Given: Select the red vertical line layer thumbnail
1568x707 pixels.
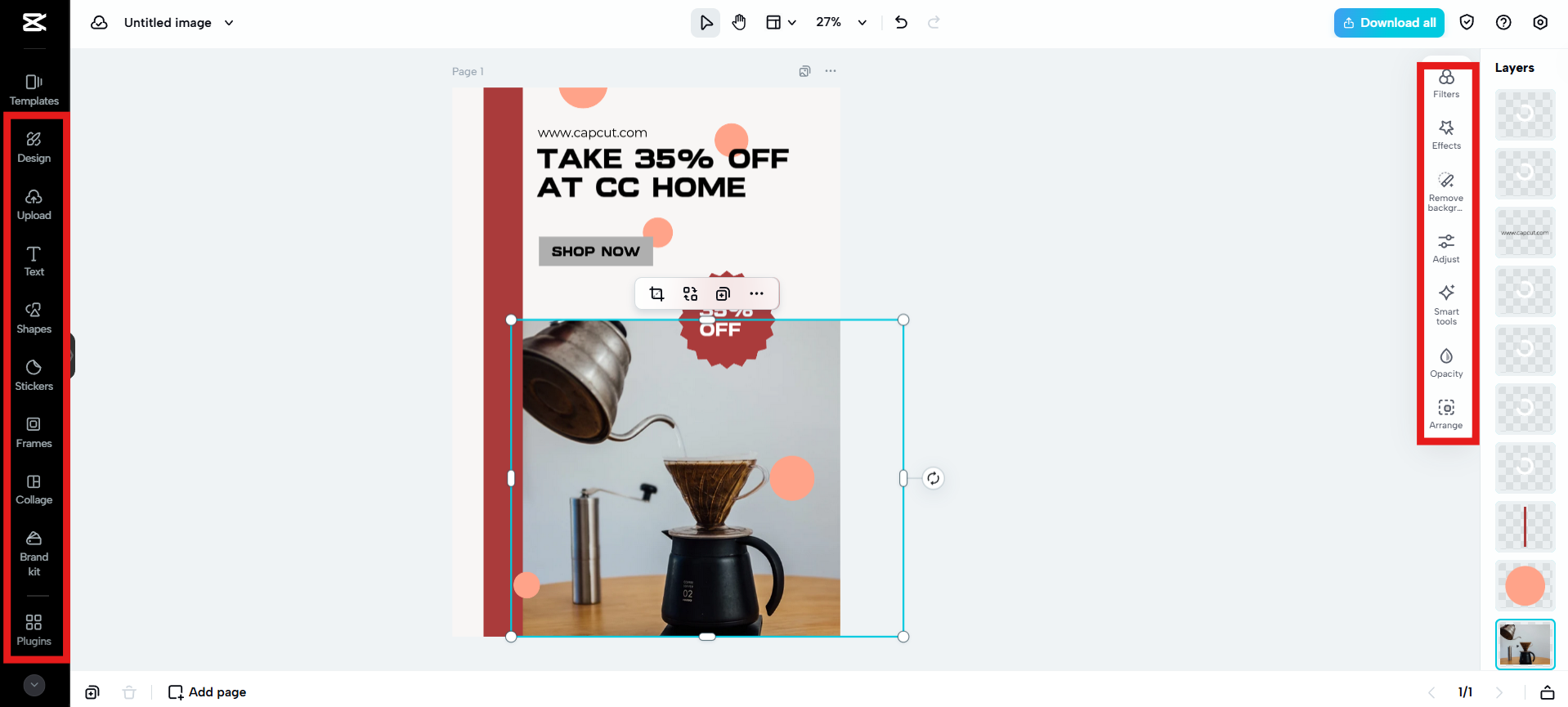Looking at the screenshot, I should coord(1525,526).
